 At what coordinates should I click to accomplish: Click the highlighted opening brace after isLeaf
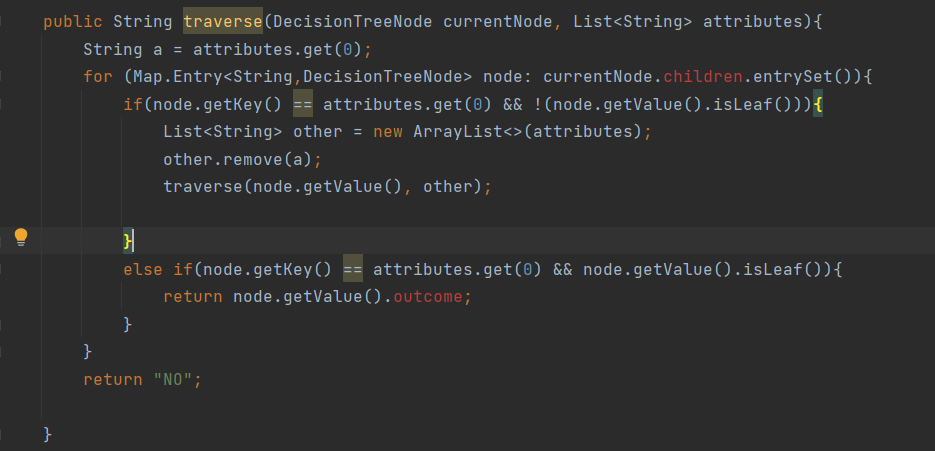[817, 102]
